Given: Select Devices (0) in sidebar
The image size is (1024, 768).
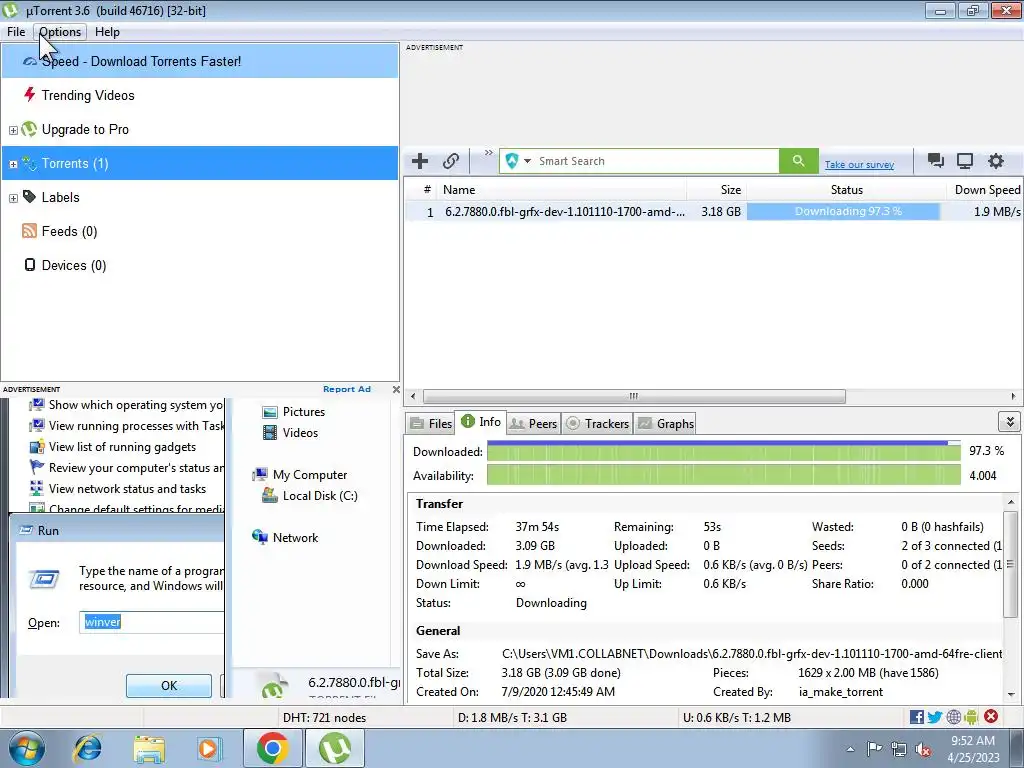Looking at the screenshot, I should point(200,265).
